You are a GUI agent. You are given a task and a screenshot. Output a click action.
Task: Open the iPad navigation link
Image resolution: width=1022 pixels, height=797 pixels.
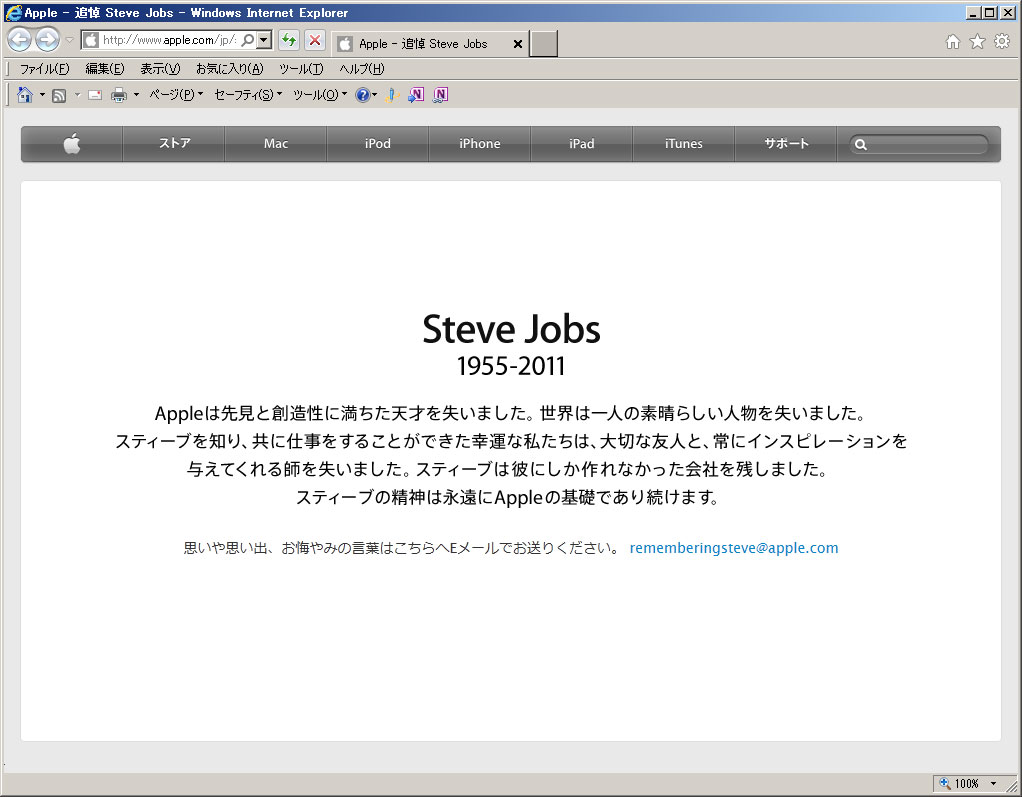[581, 143]
